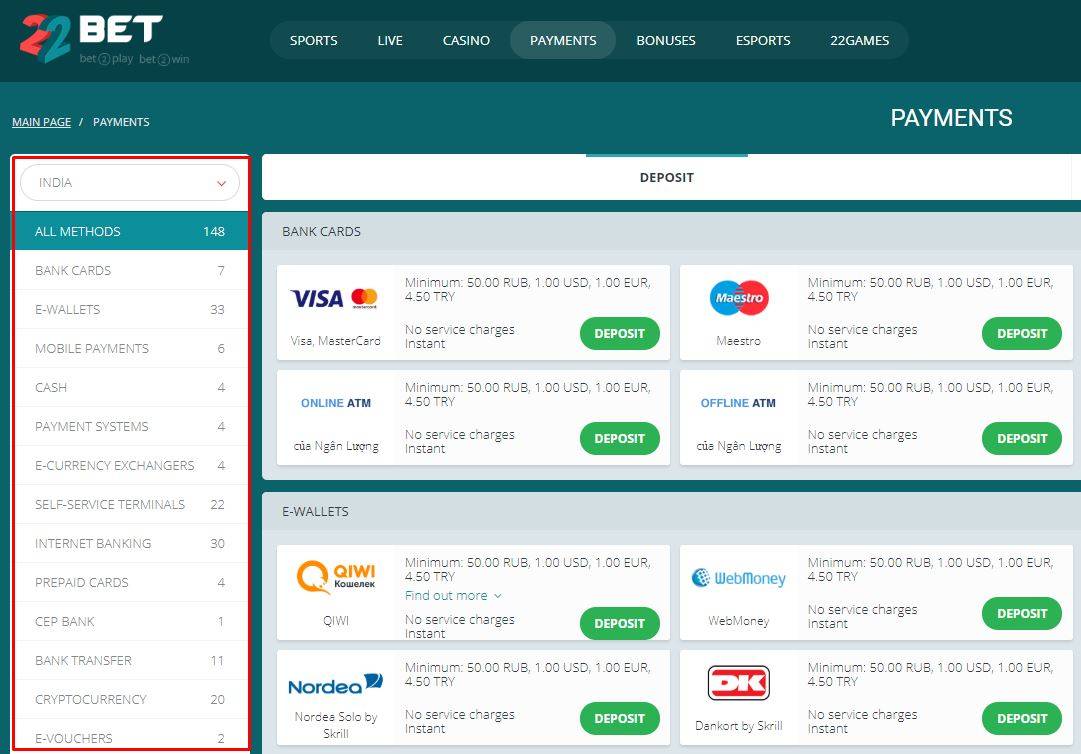Expand Find out more under QIWI
1081x754 pixels.
[453, 595]
